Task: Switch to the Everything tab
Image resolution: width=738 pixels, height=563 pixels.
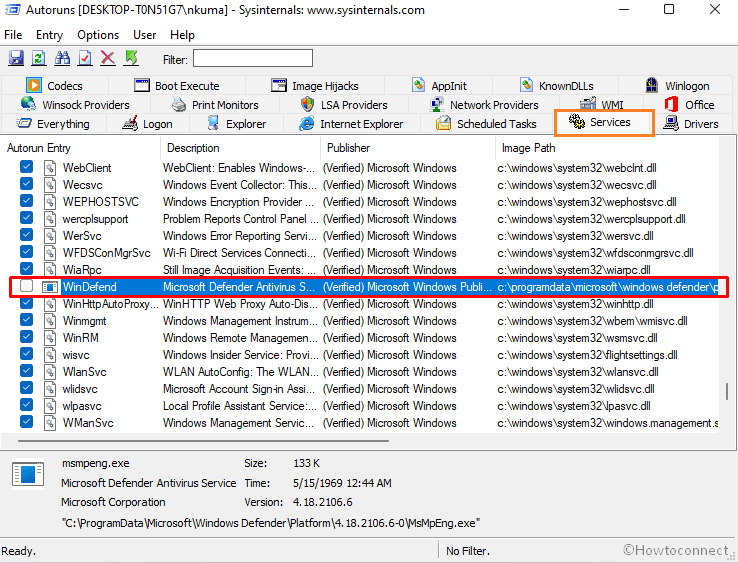Action: click(53, 124)
